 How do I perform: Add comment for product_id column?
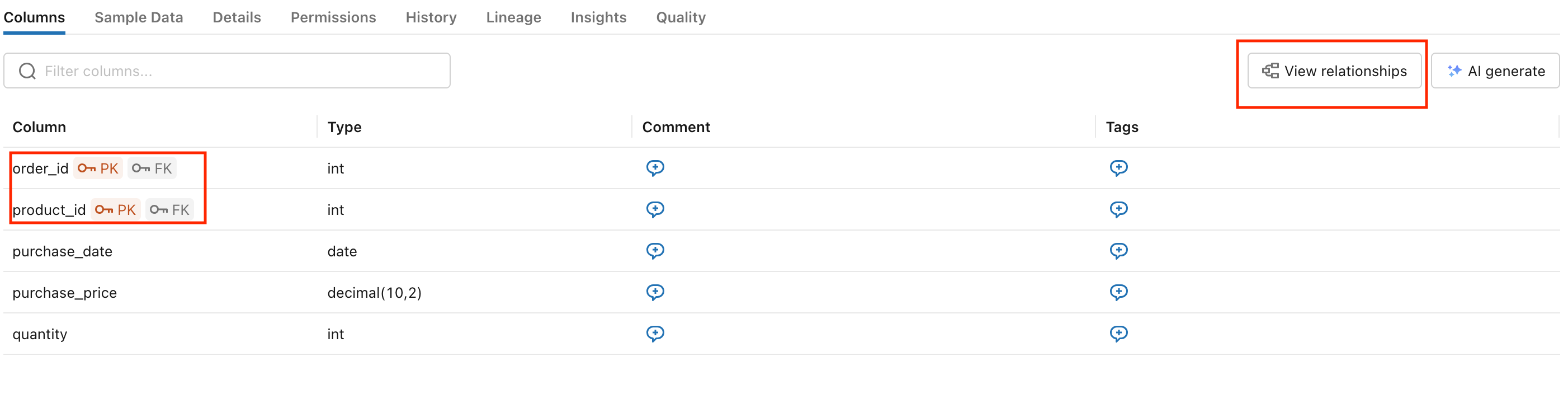pyautogui.click(x=655, y=209)
